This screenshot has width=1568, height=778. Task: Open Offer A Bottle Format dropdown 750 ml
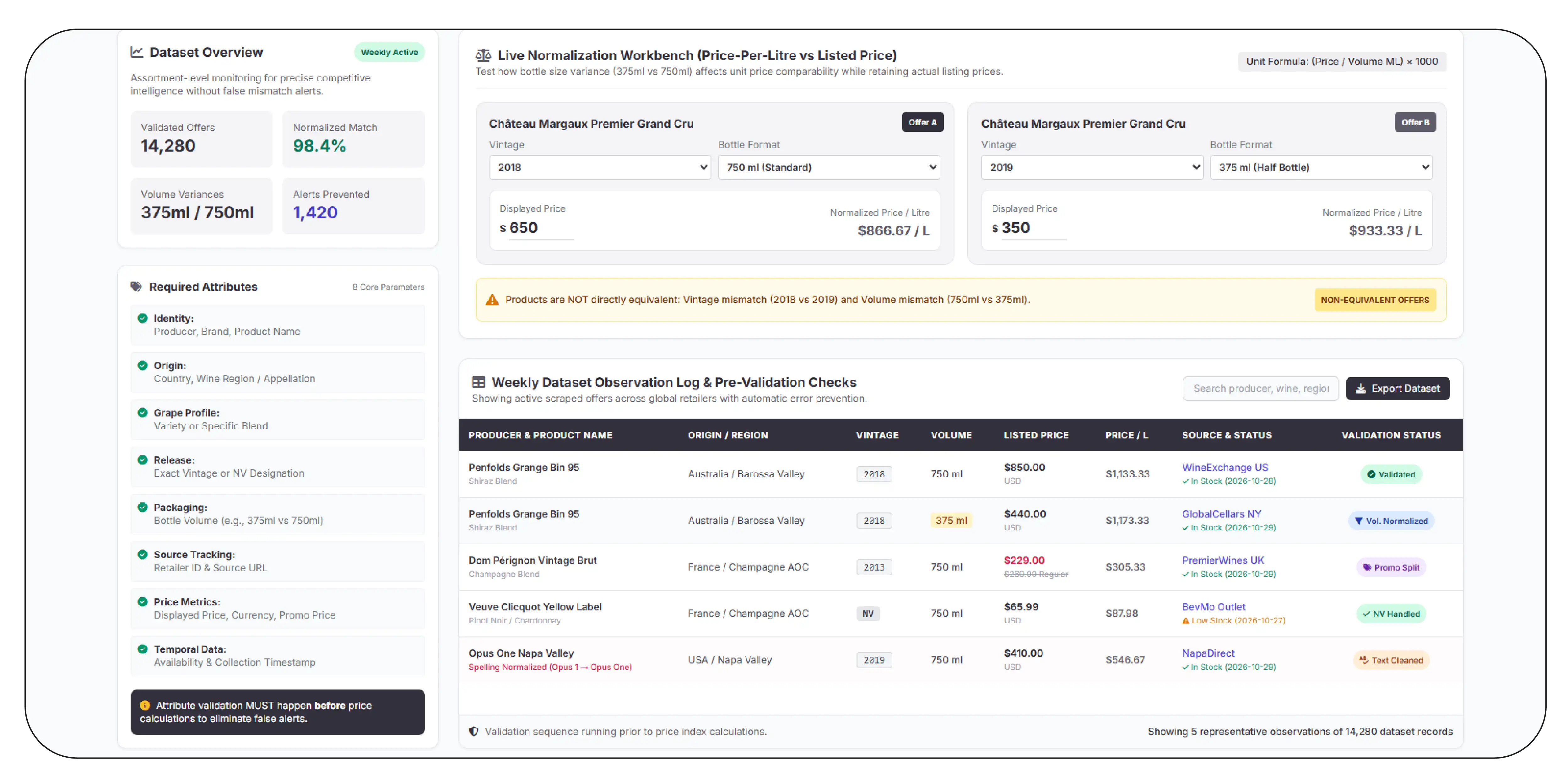[x=829, y=167]
